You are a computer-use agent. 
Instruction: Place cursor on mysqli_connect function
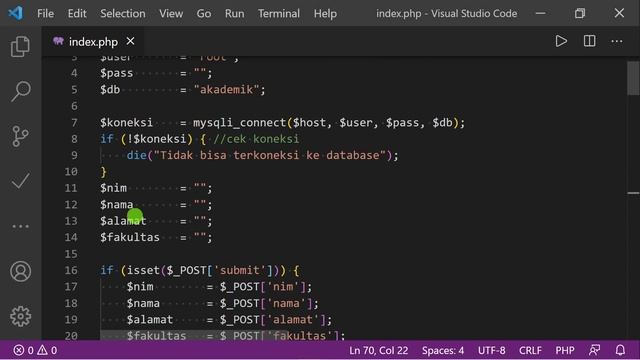click(x=240, y=122)
